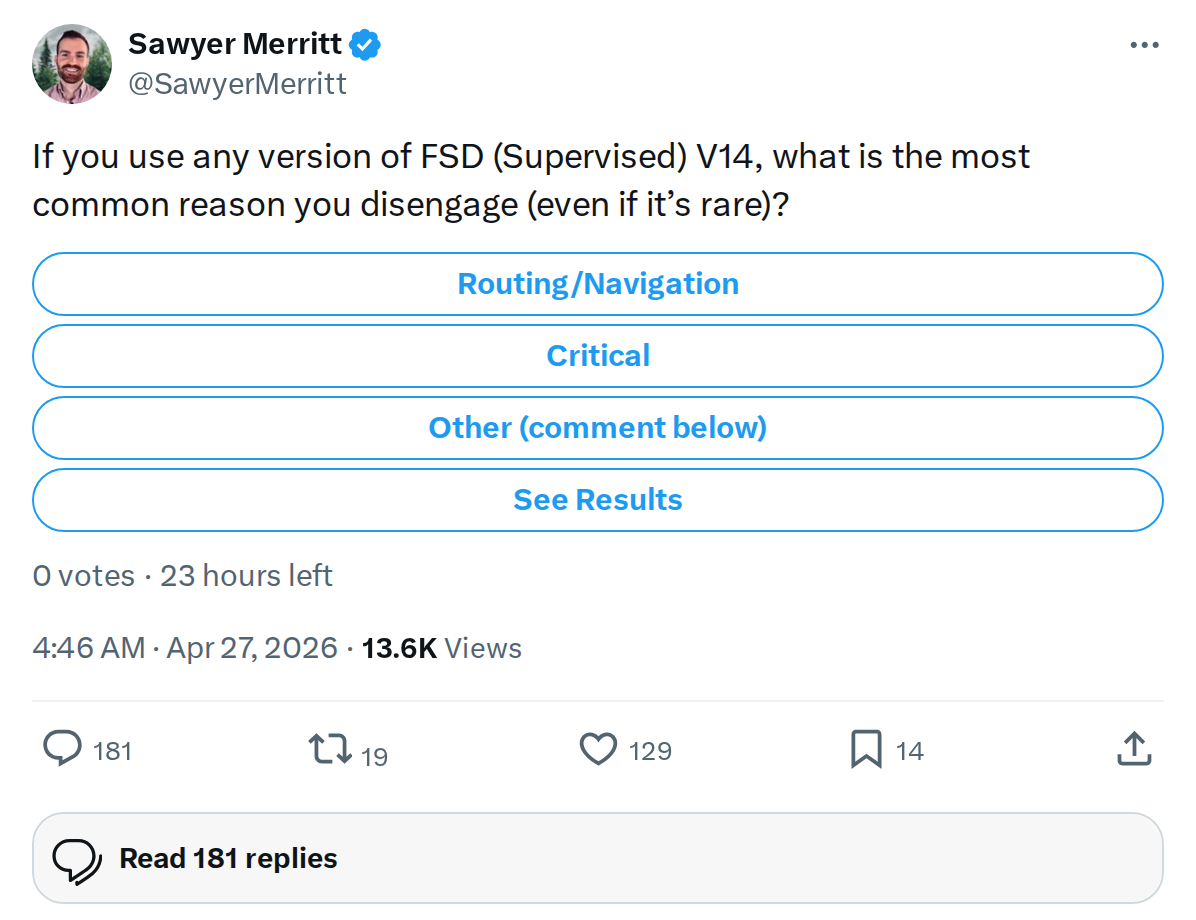
Task: Click the @SawyerMerritt handle
Action: point(238,83)
